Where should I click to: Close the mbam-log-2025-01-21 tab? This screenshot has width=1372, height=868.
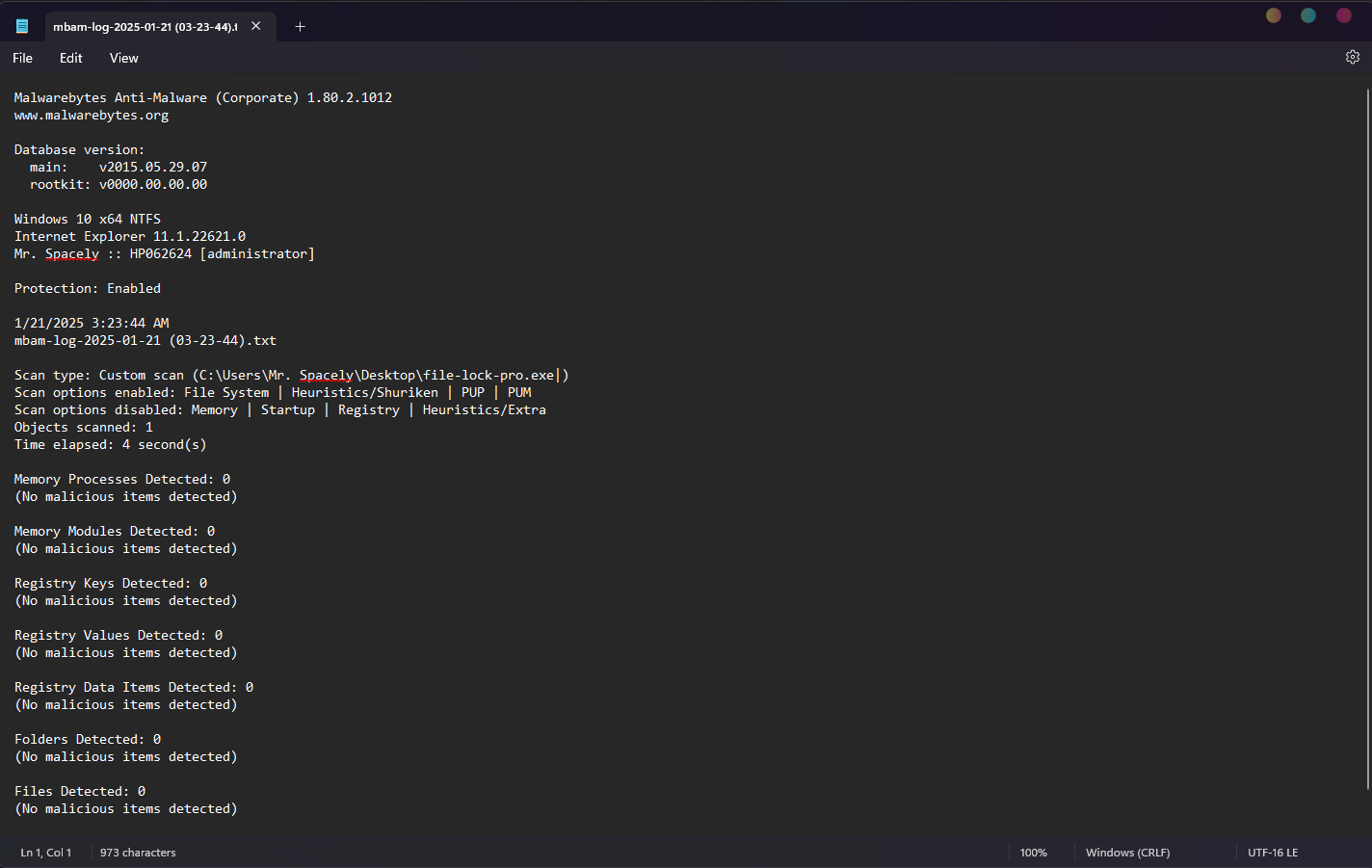point(256,26)
